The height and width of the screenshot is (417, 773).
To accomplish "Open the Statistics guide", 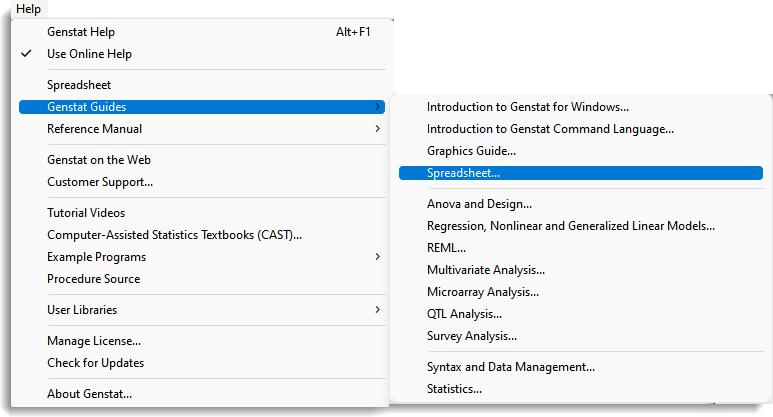I will pos(581,389).
